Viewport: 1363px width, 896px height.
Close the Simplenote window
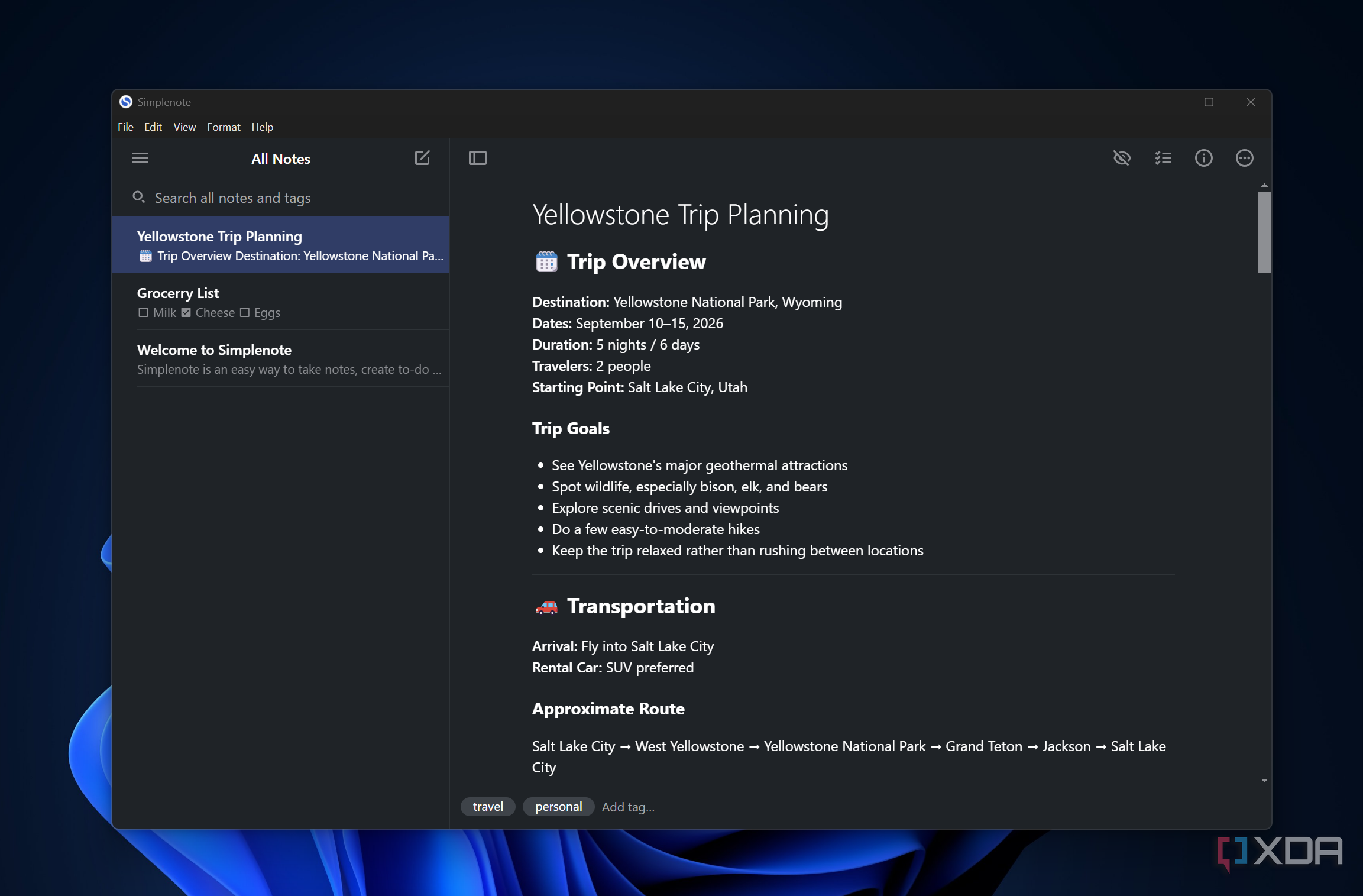[x=1251, y=102]
